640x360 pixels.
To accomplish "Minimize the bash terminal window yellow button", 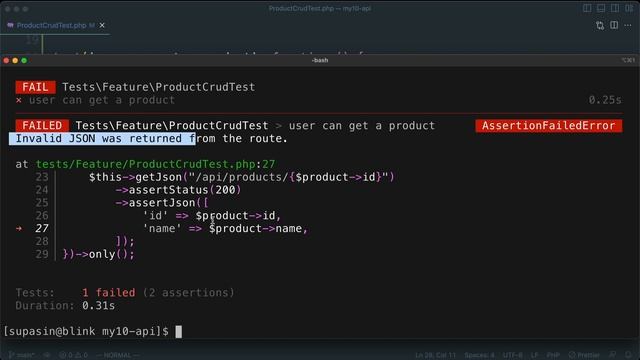I will click(x=15, y=60).
